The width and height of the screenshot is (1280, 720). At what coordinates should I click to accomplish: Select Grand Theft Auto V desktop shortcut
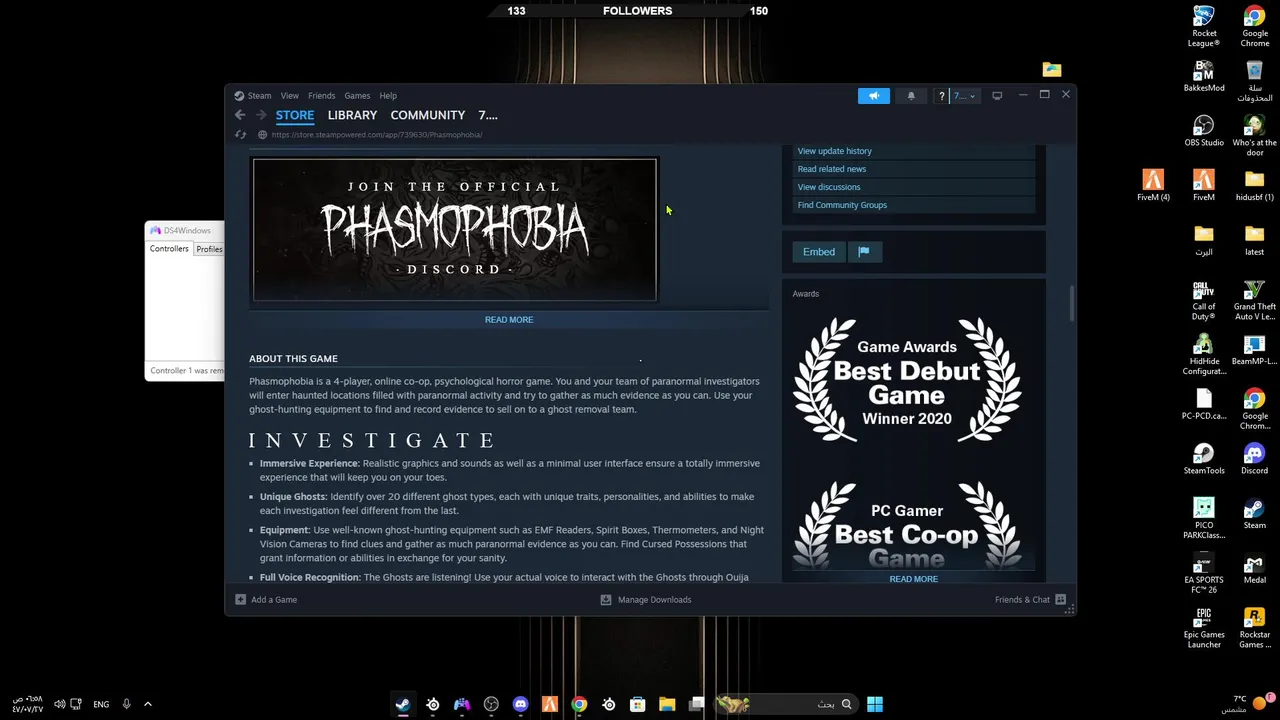click(1255, 300)
